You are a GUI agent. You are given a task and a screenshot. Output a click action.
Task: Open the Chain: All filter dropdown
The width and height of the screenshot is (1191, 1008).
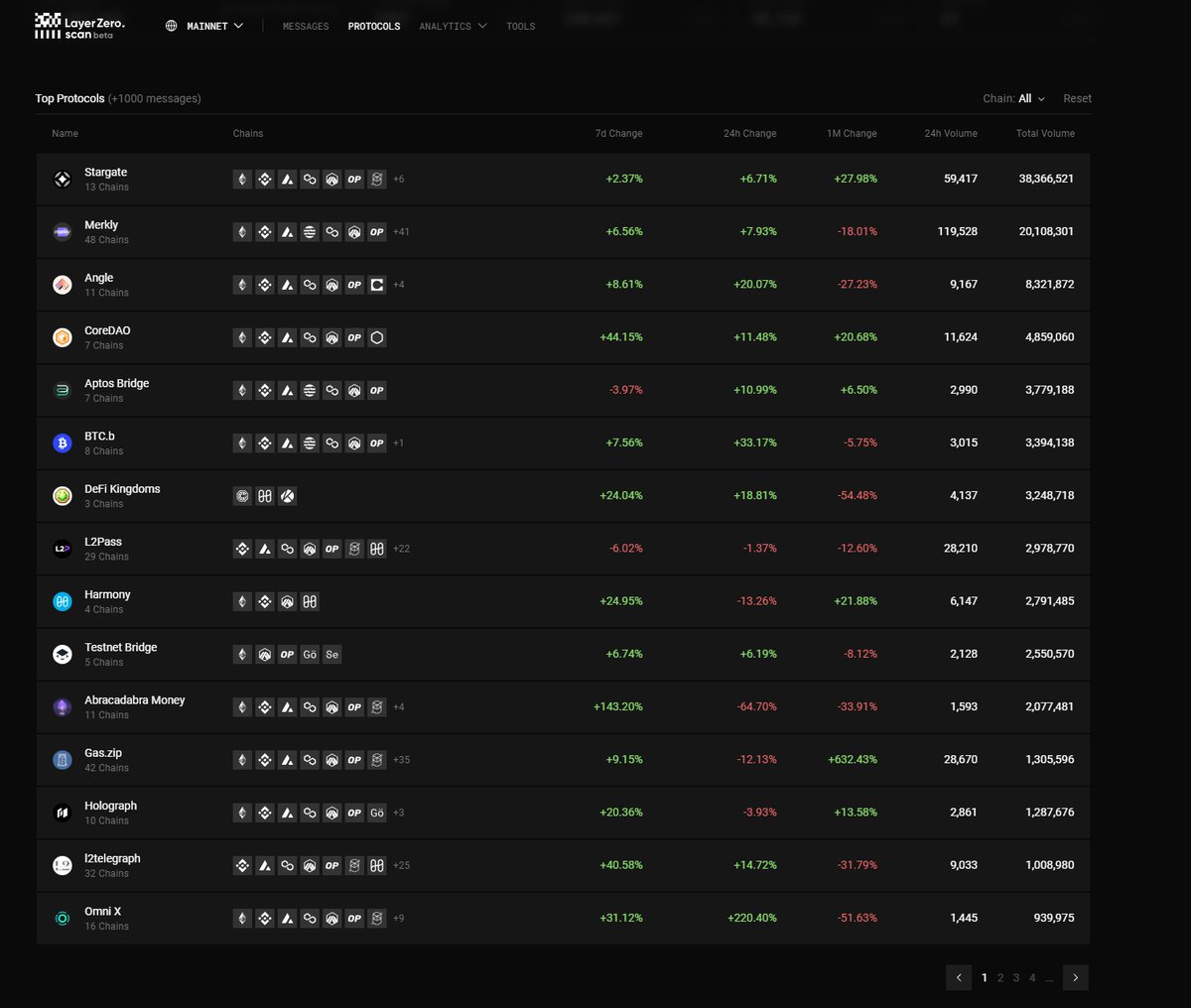(x=1013, y=98)
